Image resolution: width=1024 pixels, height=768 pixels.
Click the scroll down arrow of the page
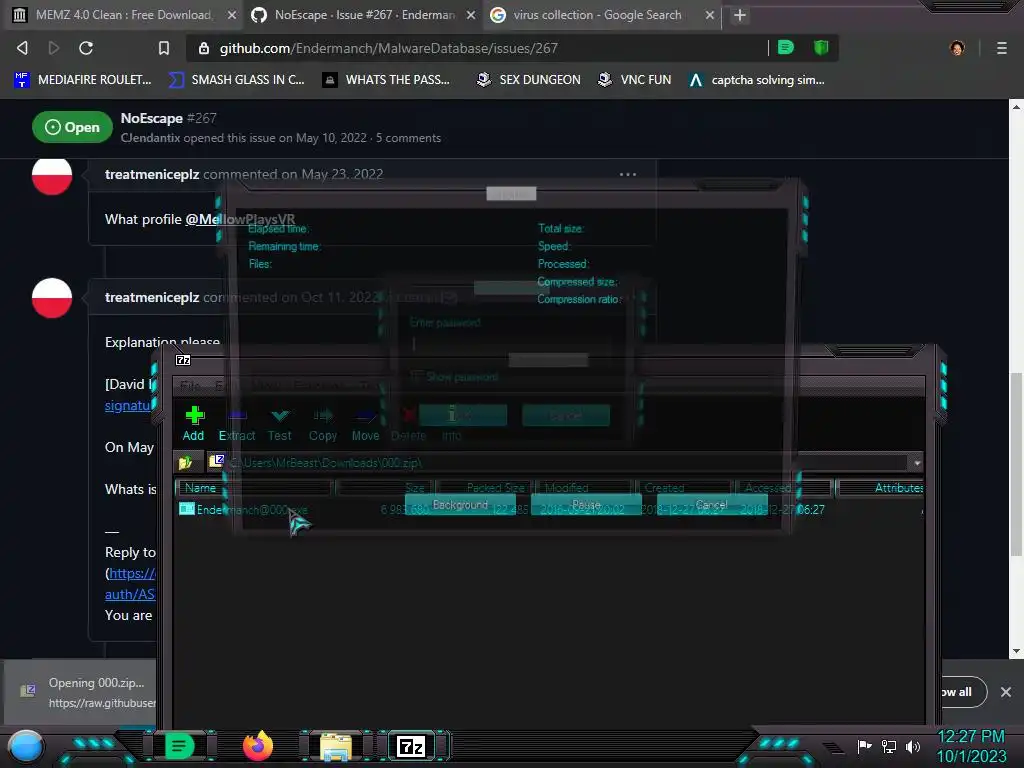click(x=1016, y=651)
